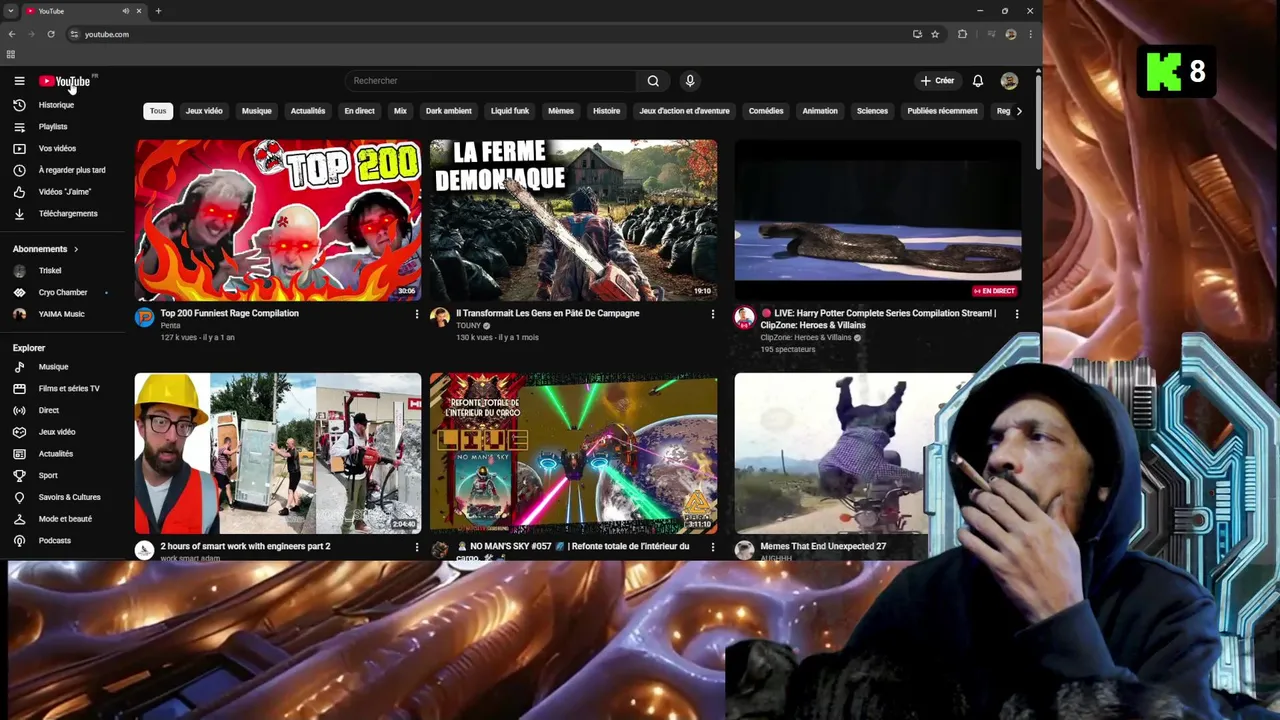1280x720 pixels.
Task: Open options for Harry Potter live stream
Action: 1017,314
